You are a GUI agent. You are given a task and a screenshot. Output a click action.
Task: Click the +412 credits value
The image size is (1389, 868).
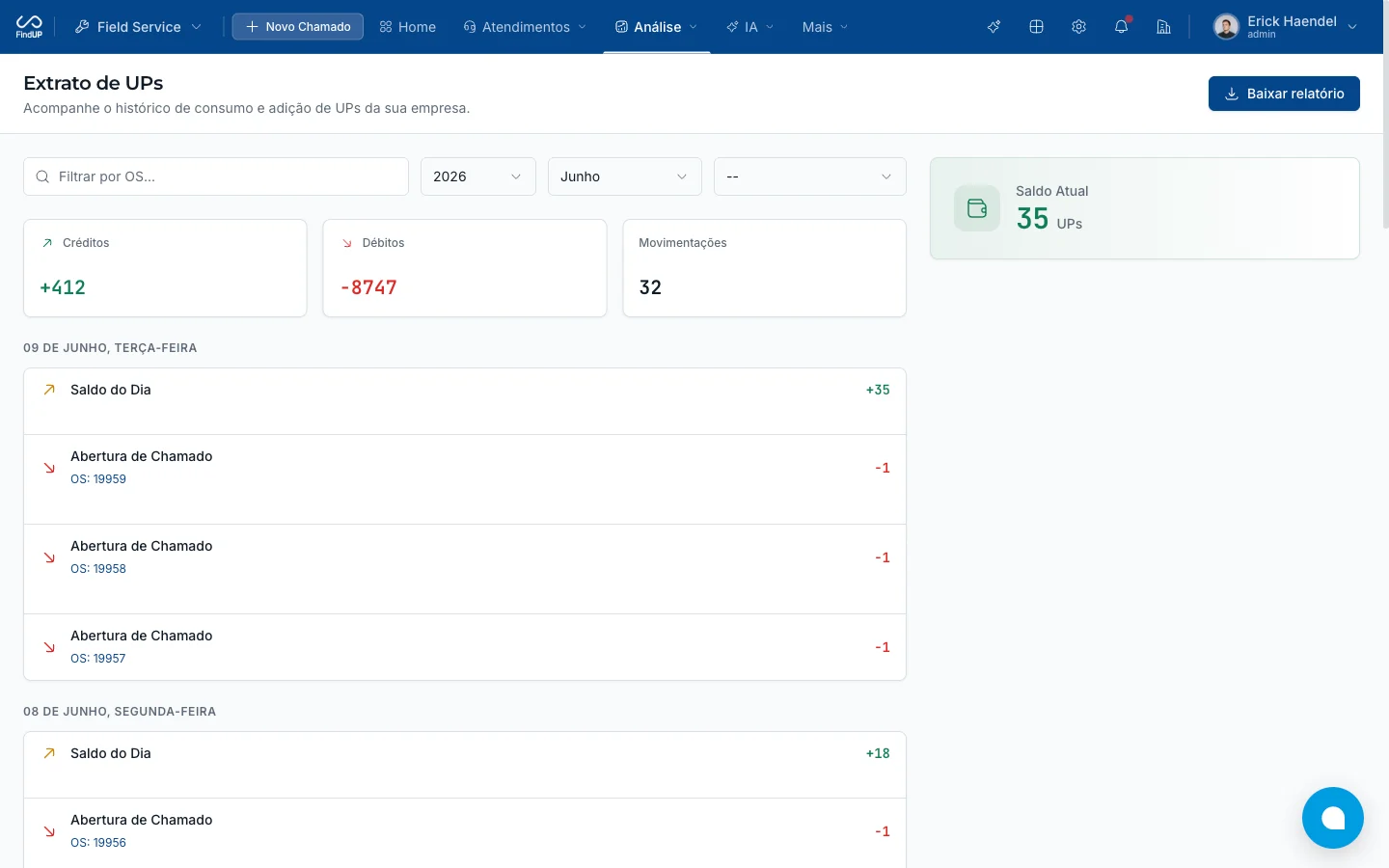point(63,287)
